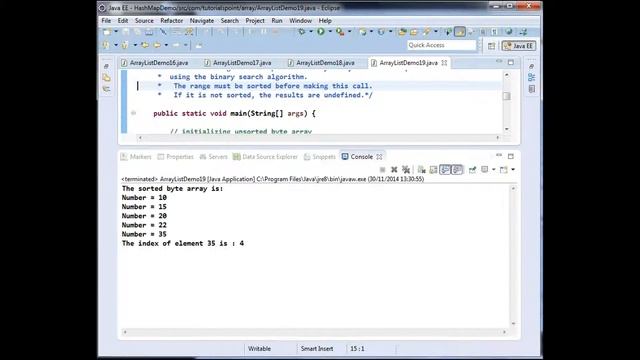The height and width of the screenshot is (360, 640).
Task: Open the Source menu
Action: tap(144, 20)
